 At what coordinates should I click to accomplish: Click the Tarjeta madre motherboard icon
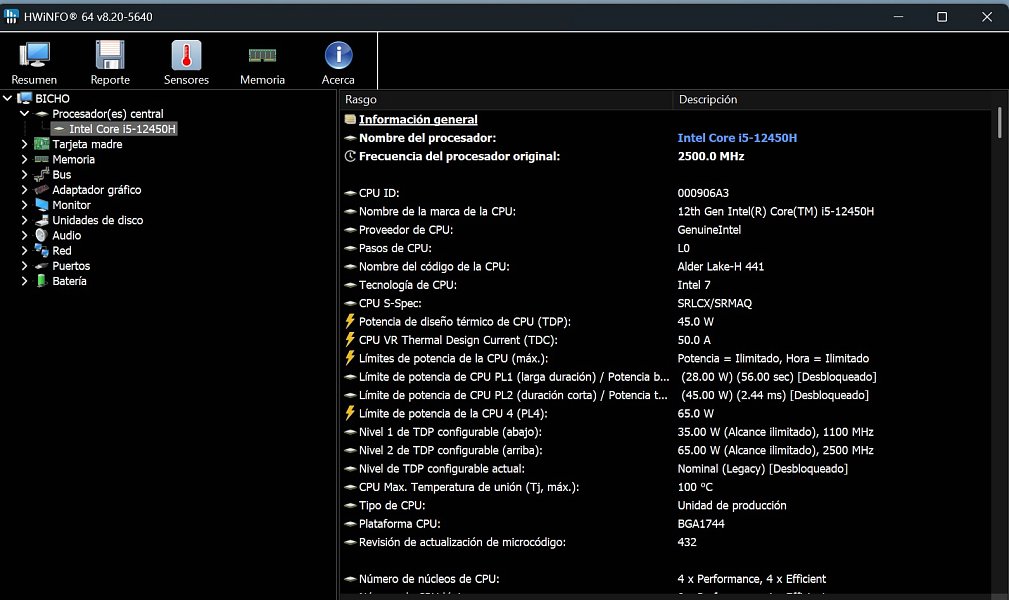[41, 144]
